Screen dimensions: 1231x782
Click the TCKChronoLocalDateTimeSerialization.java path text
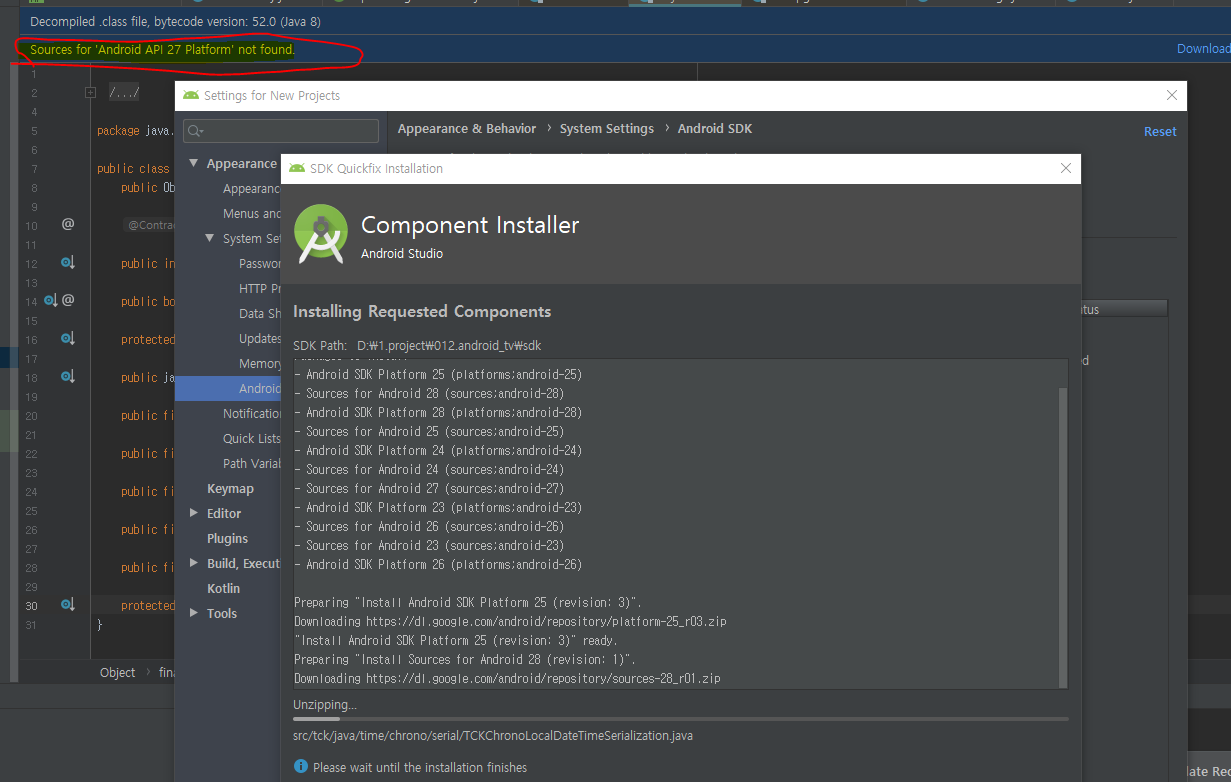pos(493,737)
